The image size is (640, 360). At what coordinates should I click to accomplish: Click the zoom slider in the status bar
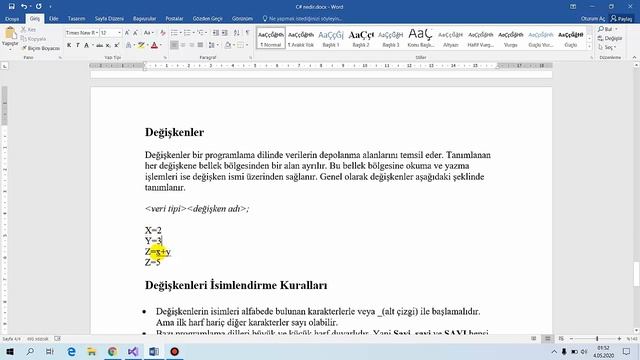[x=597, y=339]
